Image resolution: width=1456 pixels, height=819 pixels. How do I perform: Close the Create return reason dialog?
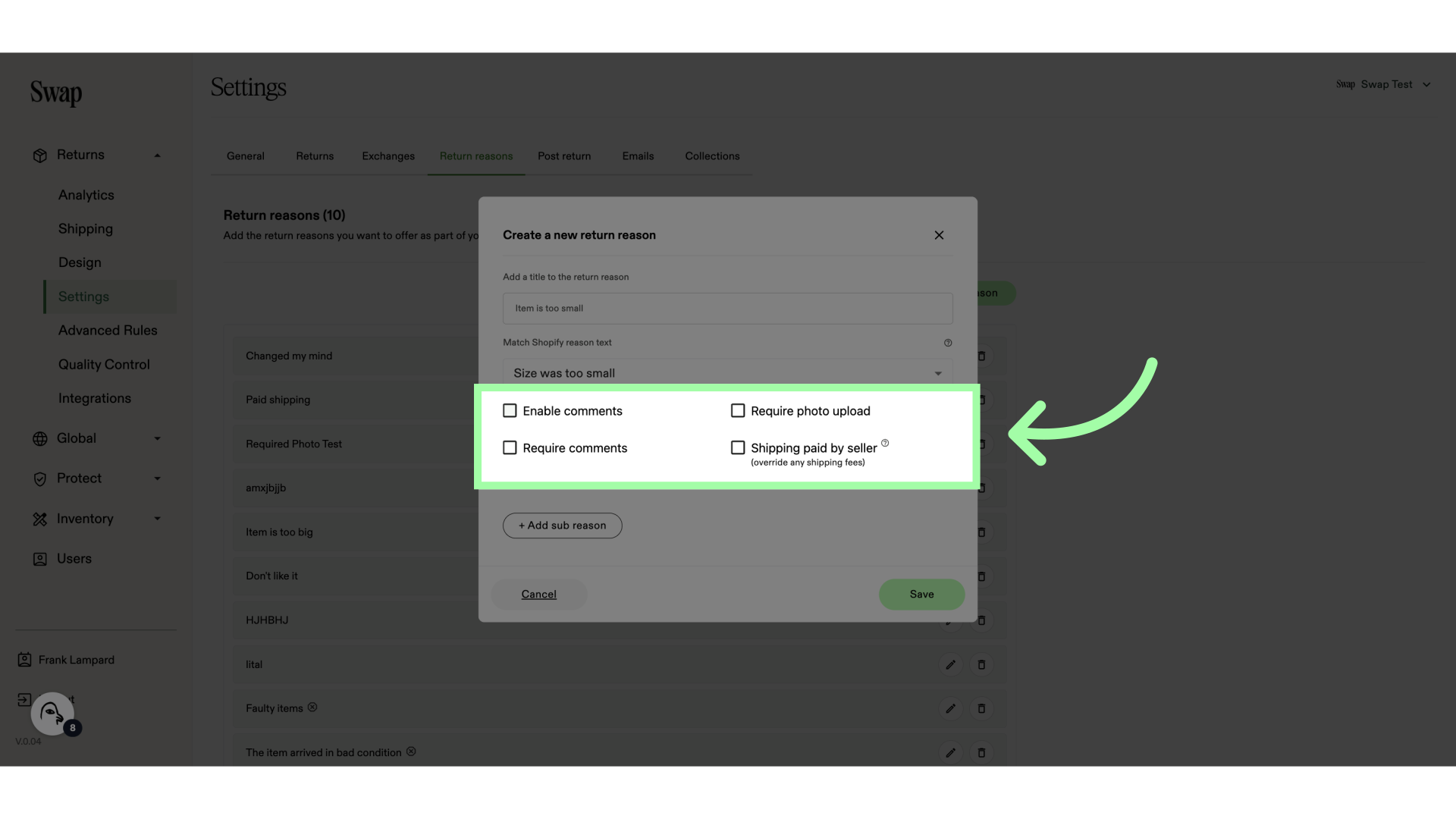tap(939, 235)
